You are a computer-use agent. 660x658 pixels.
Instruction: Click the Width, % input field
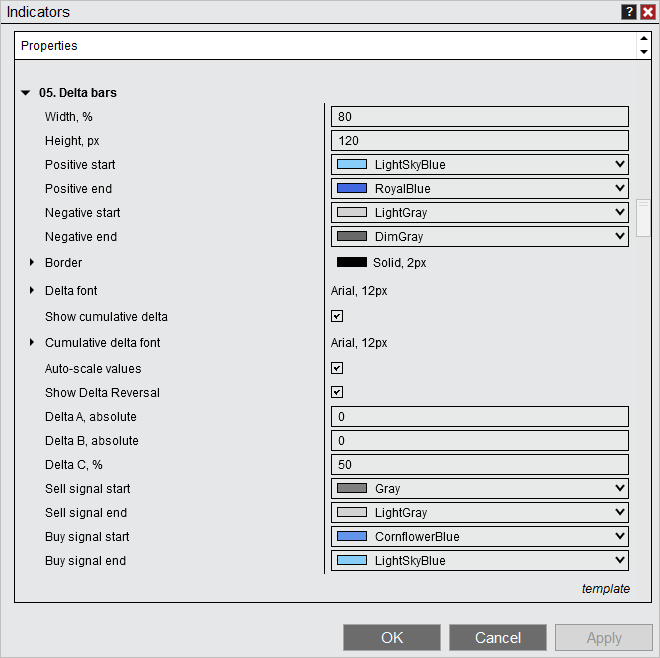pyautogui.click(x=479, y=117)
